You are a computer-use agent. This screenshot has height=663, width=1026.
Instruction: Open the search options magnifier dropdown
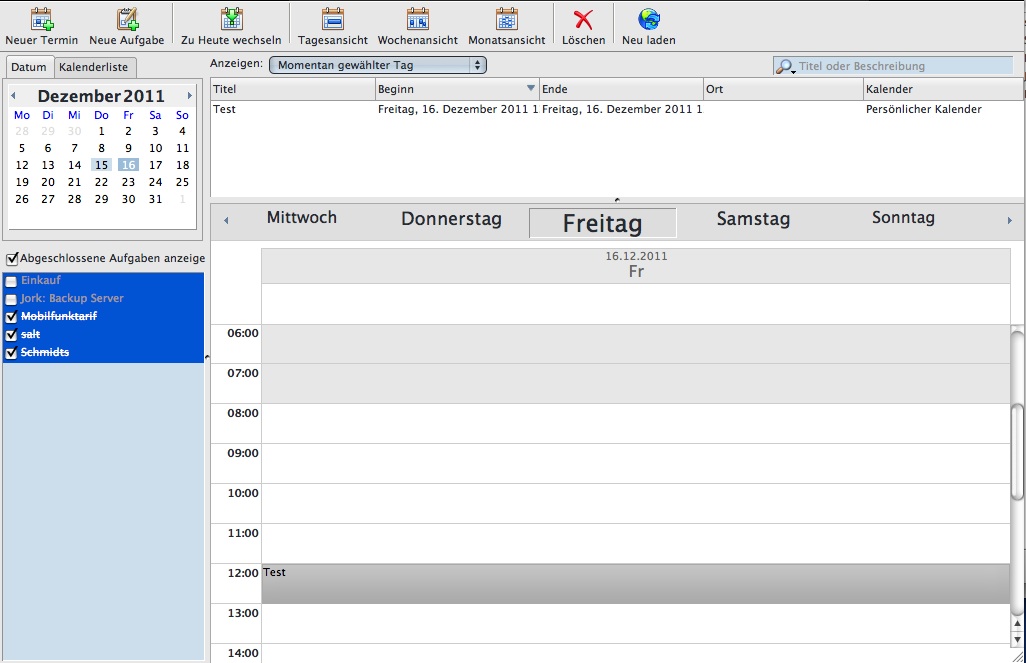pos(786,66)
